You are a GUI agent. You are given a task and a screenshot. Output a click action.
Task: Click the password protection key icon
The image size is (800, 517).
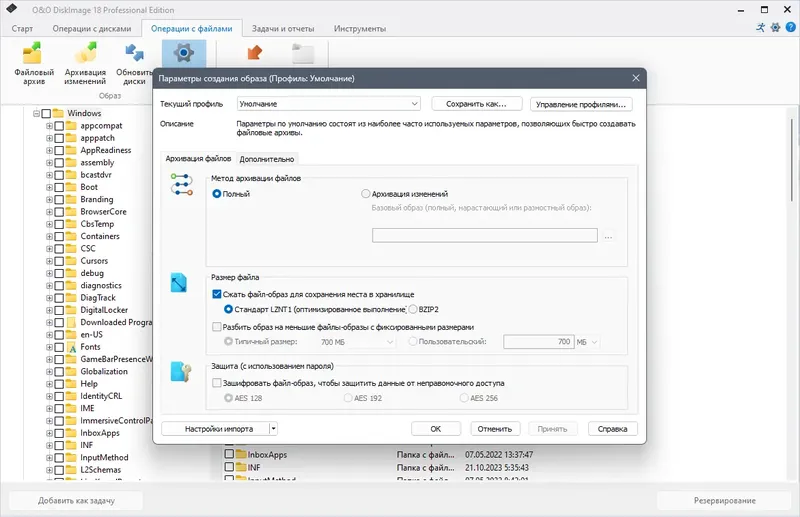click(x=181, y=372)
